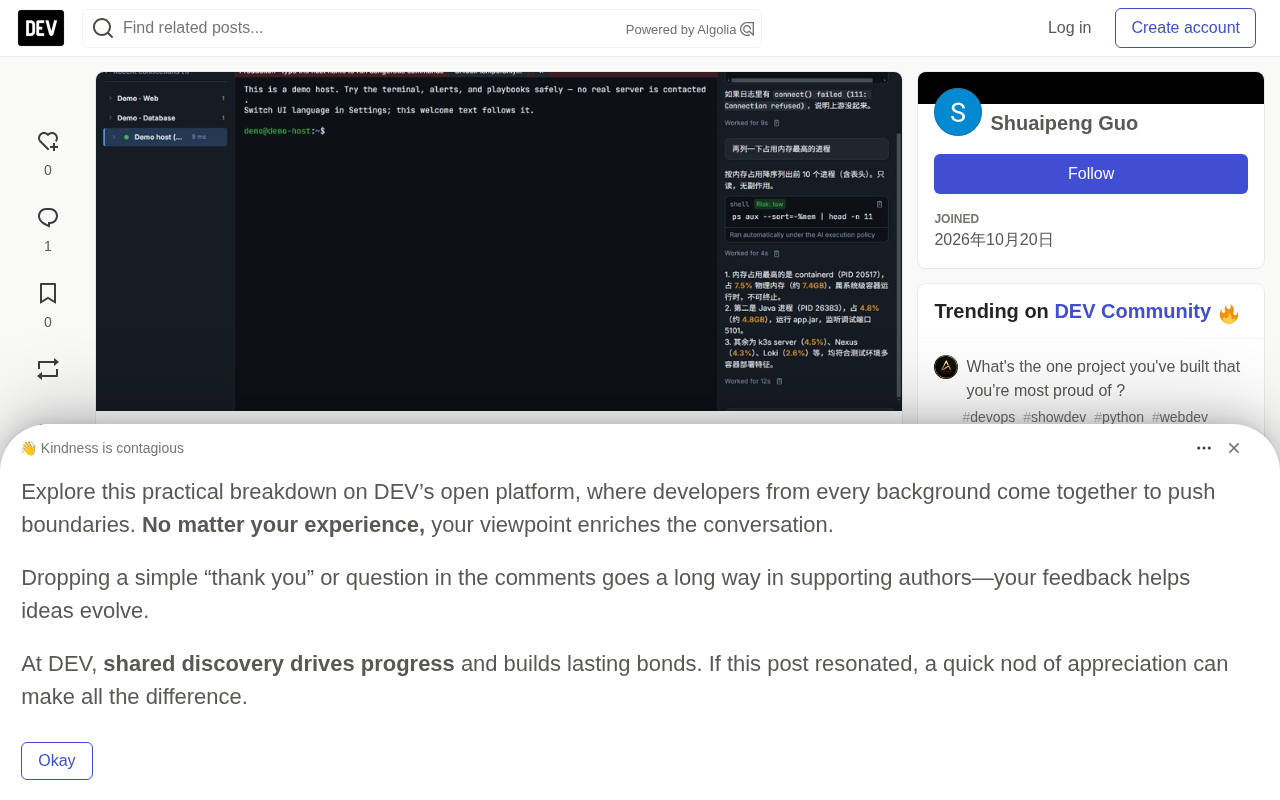Open the 'What's the one project' trending post

tap(1103, 378)
